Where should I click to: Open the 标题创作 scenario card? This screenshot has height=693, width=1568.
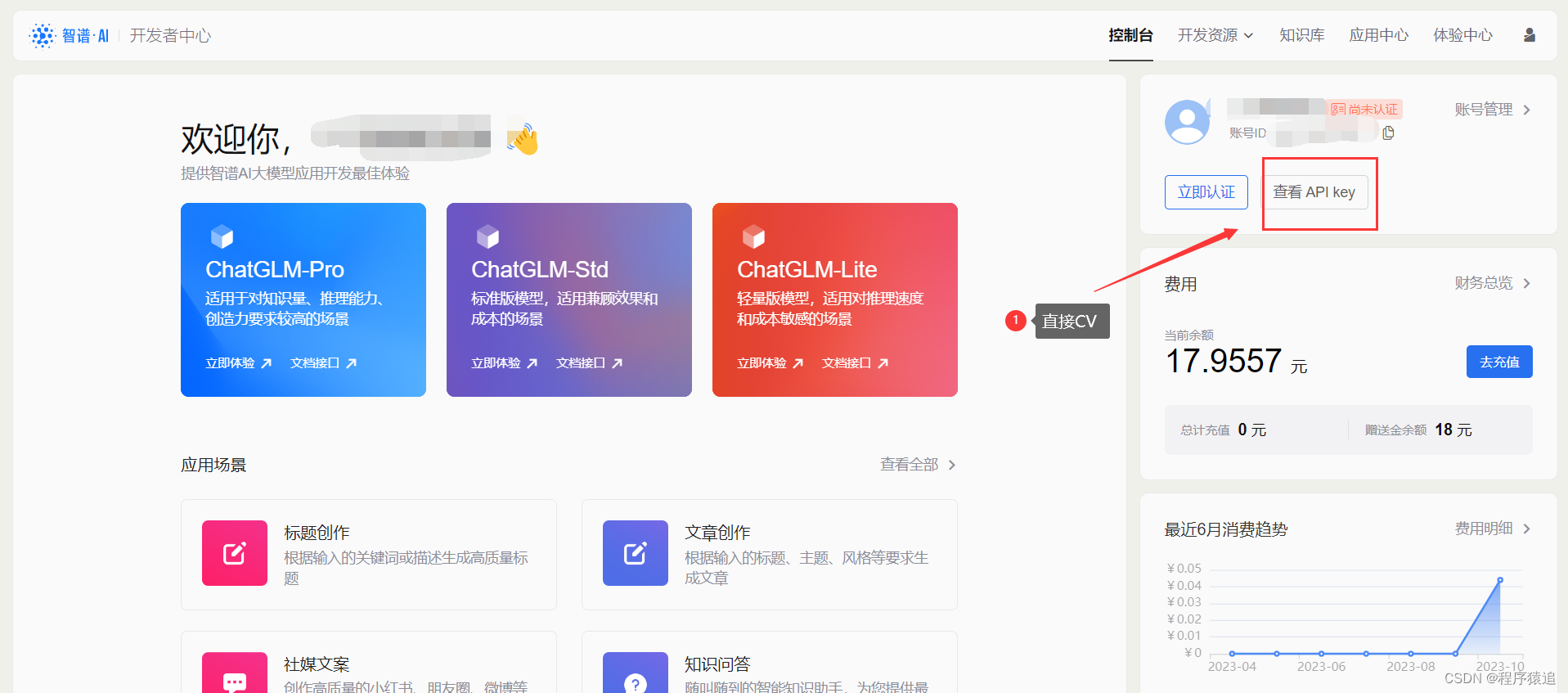click(369, 555)
